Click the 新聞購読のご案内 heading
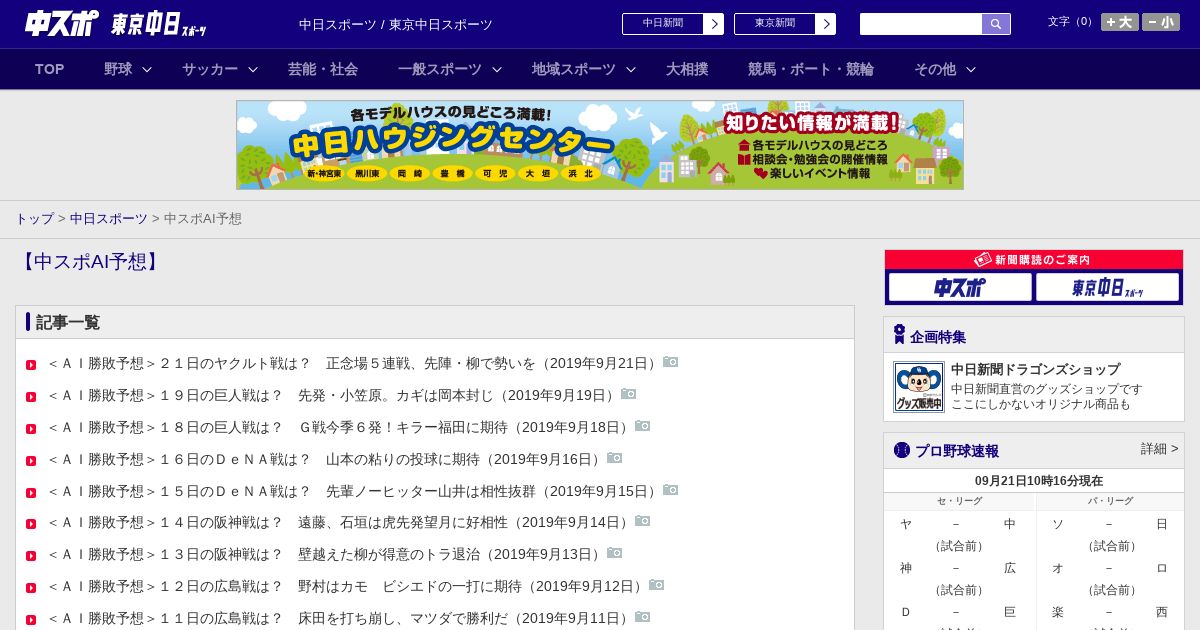Screen dimensions: 1200x630 tap(1034, 260)
